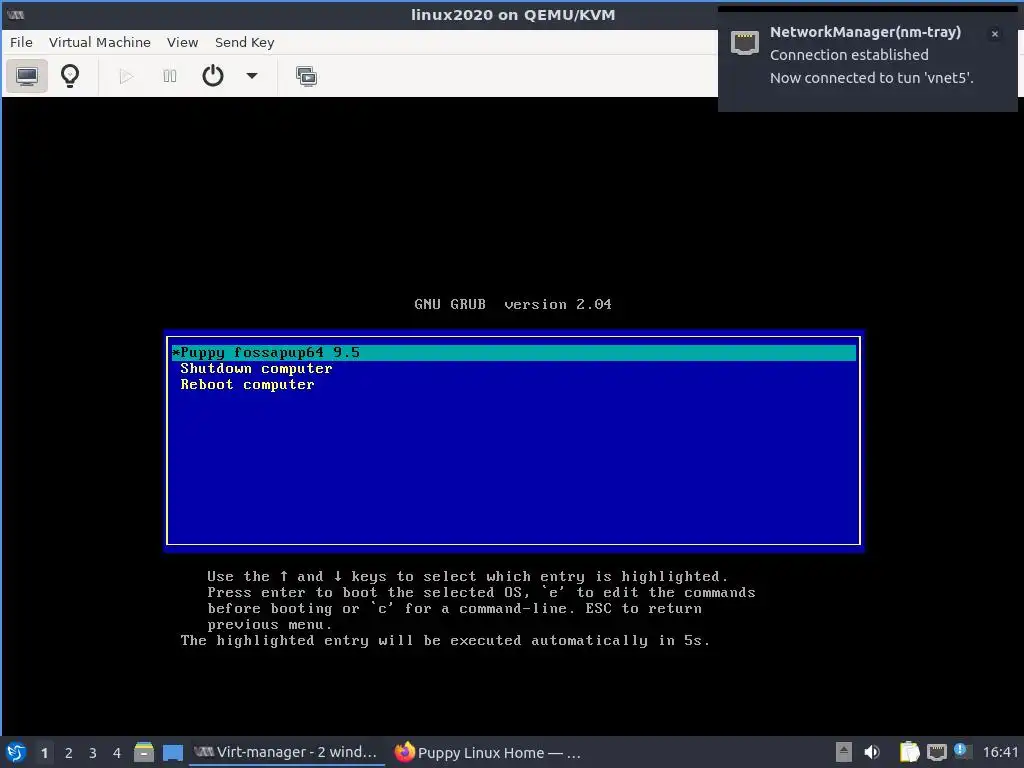Switch to workspace 2
The width and height of the screenshot is (1024, 768).
[69, 752]
